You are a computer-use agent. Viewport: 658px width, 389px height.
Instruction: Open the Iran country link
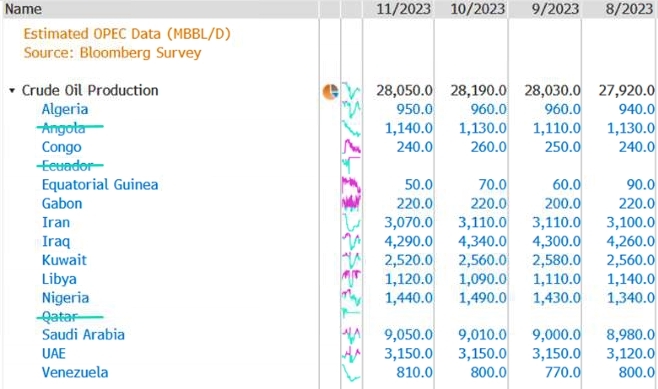point(56,222)
